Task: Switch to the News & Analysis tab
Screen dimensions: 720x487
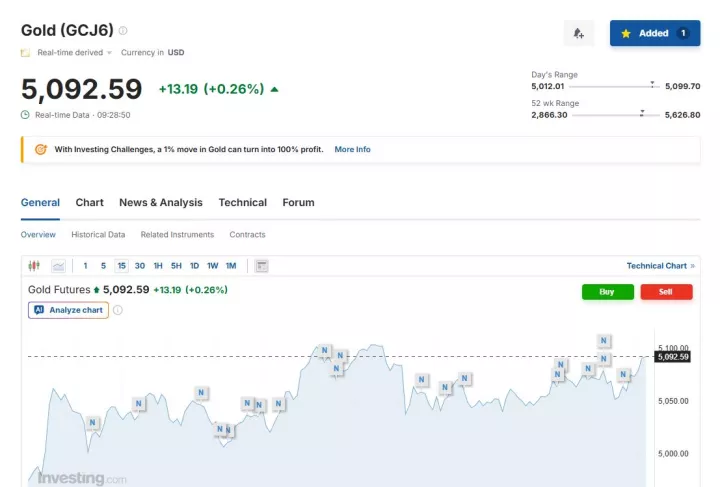Action: (x=160, y=202)
